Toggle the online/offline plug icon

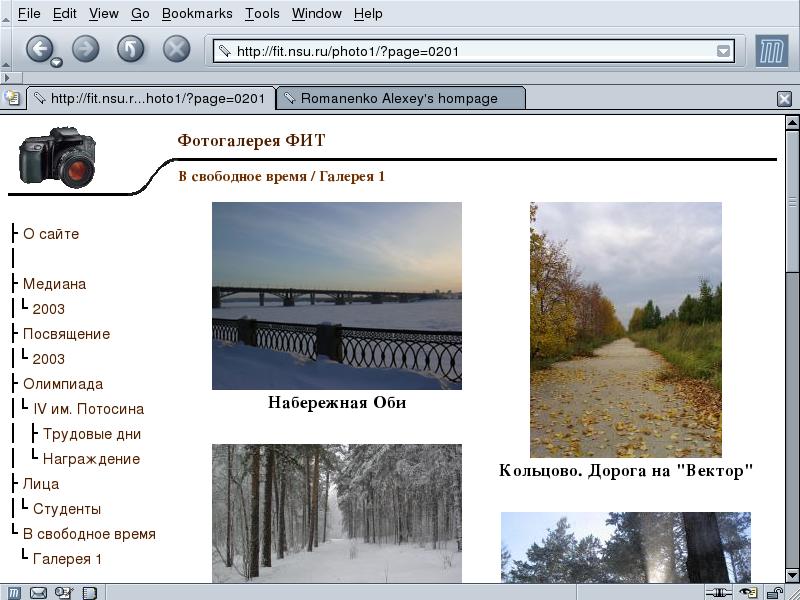point(718,593)
